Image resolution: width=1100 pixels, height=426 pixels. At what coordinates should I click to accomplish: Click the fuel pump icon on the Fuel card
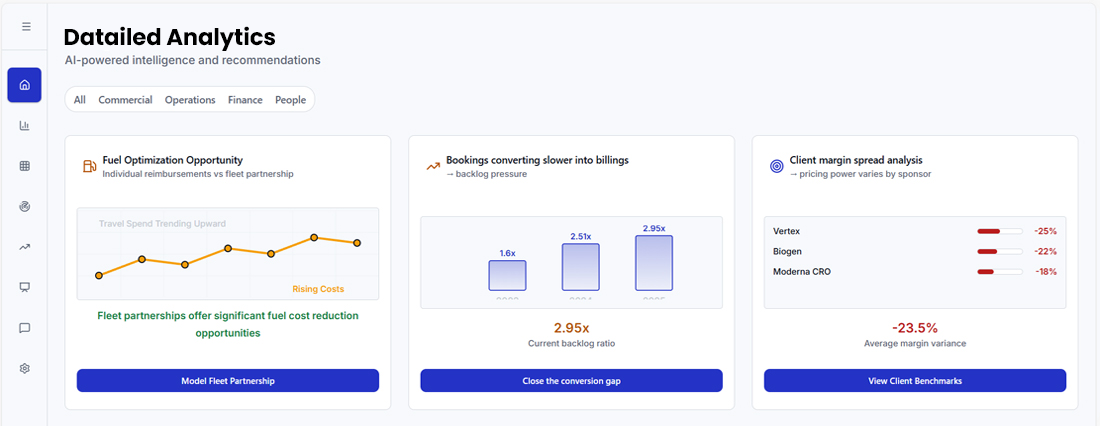point(89,166)
